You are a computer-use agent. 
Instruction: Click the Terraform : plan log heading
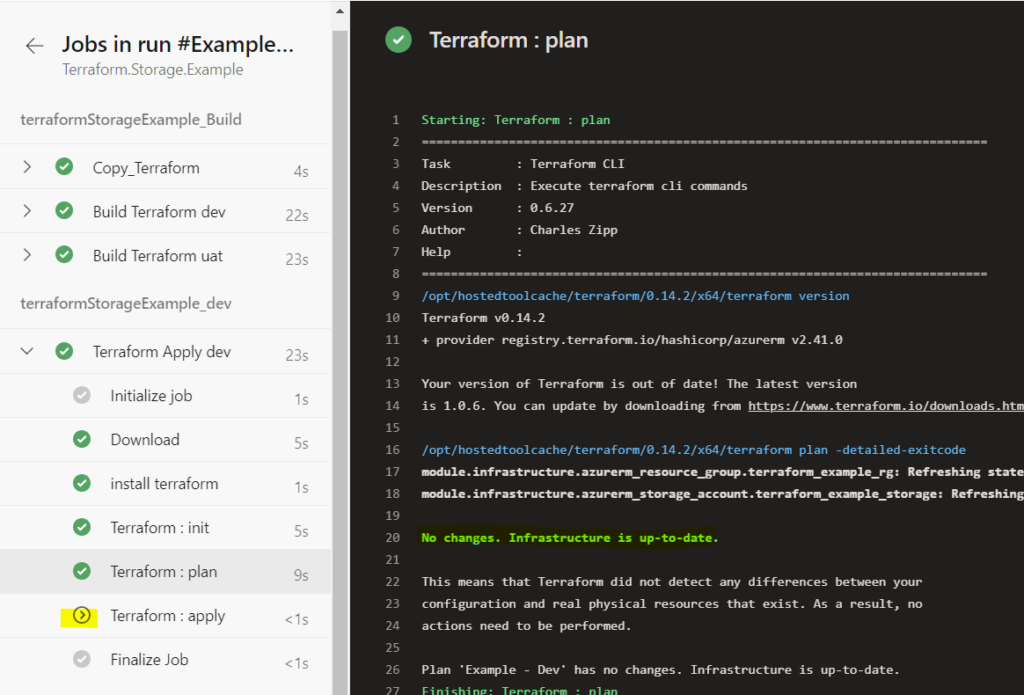tap(508, 40)
